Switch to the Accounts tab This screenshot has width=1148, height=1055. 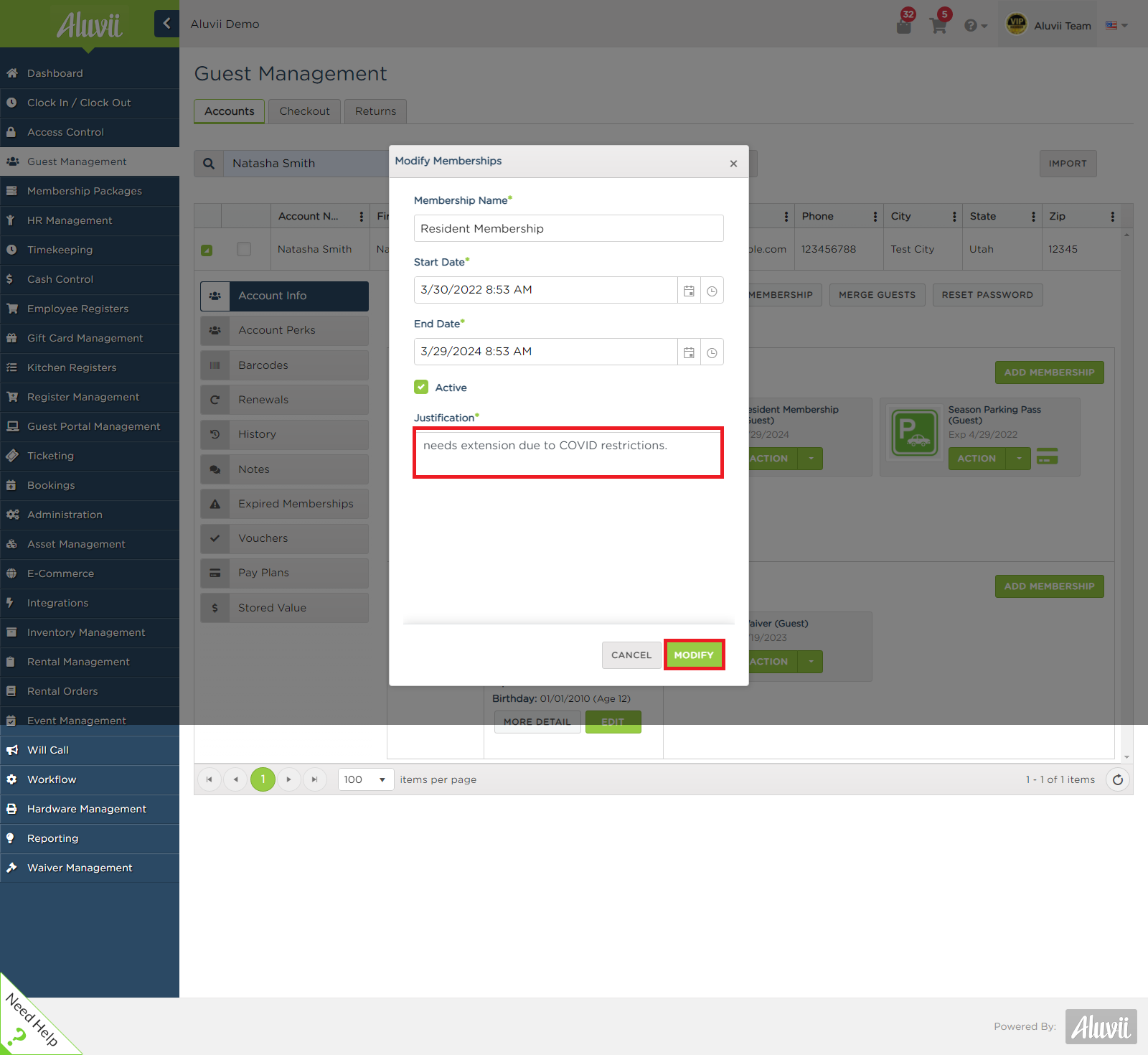coord(230,111)
